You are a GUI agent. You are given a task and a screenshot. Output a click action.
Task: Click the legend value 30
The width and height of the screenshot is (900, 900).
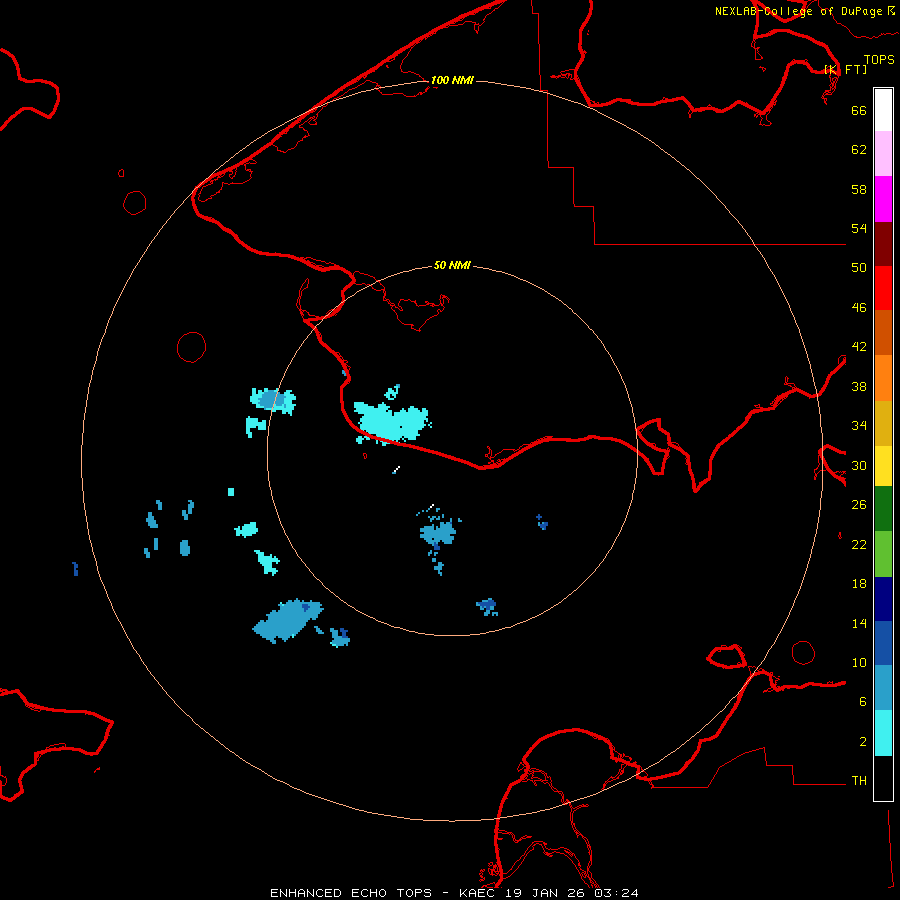pyautogui.click(x=859, y=465)
